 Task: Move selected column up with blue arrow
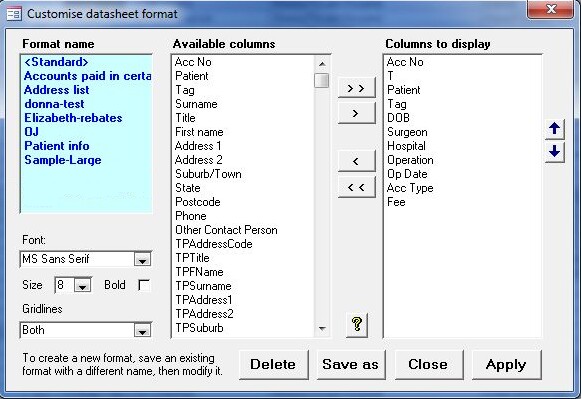[x=555, y=129]
